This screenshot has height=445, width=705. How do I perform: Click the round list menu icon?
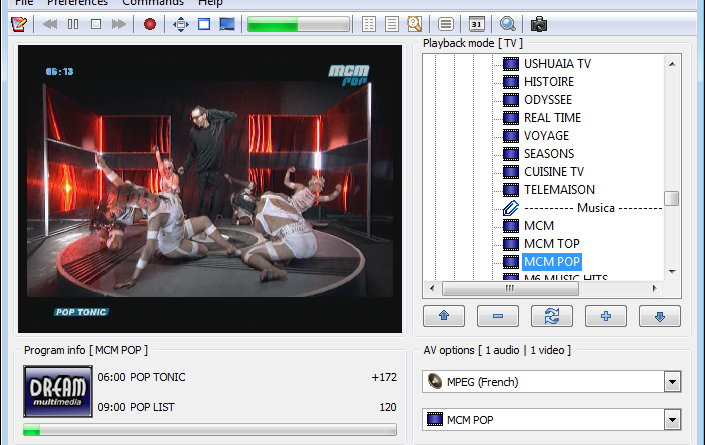click(446, 24)
